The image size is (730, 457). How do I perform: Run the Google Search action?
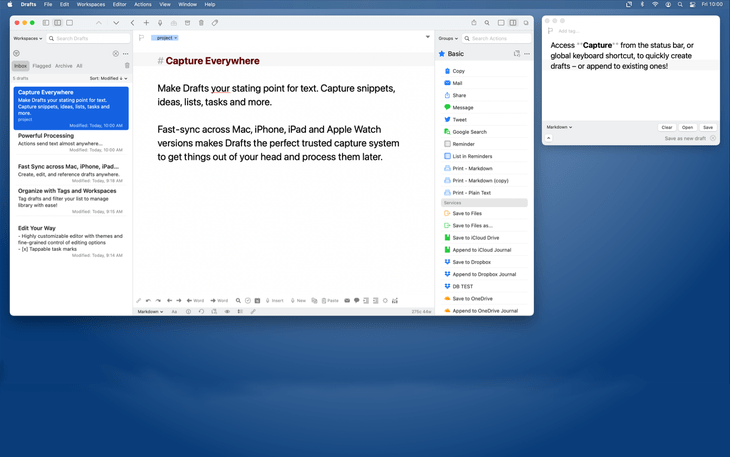tap(484, 132)
